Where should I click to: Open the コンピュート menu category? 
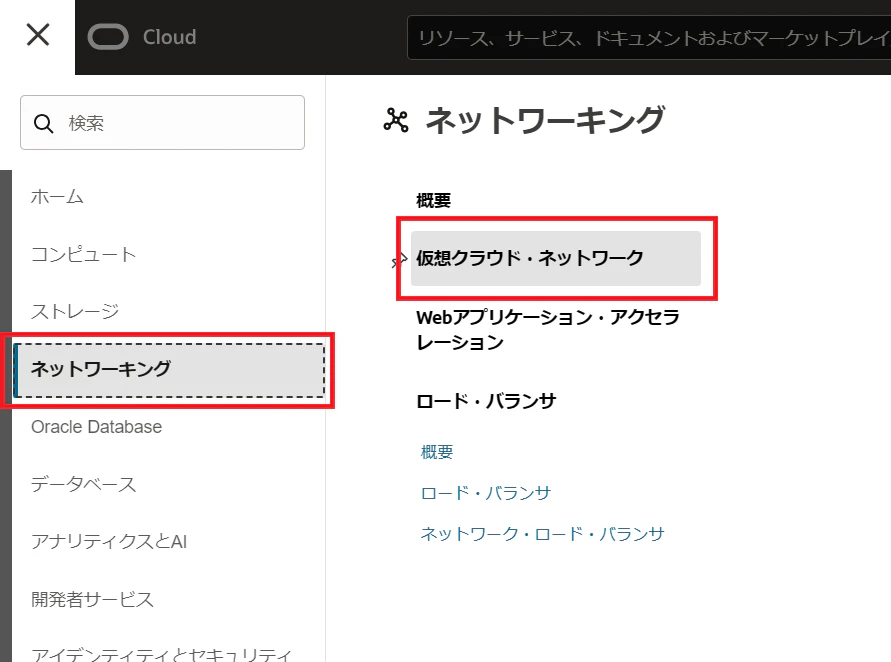coord(84,254)
